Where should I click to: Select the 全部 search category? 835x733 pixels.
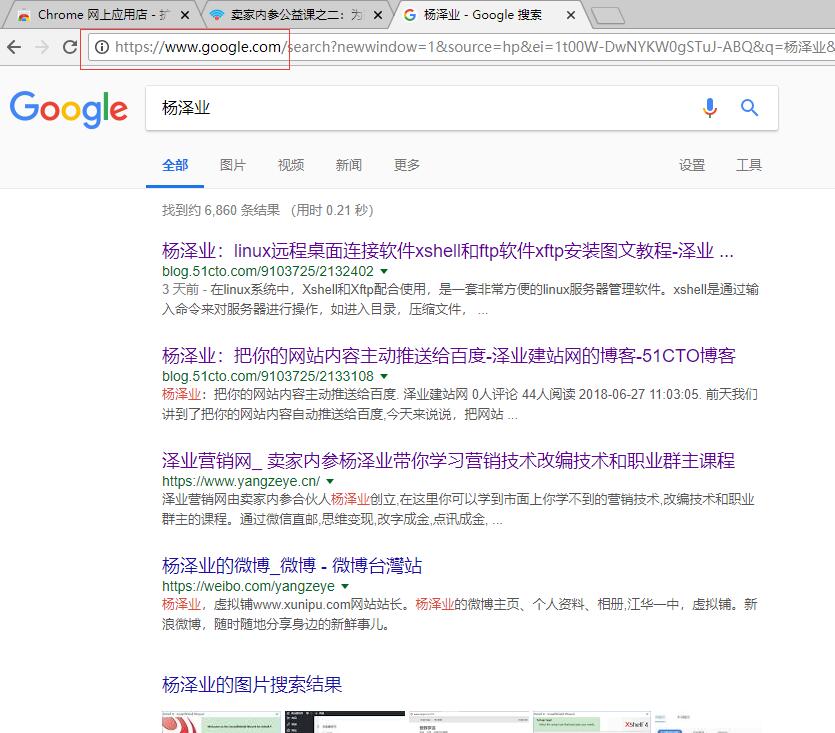pyautogui.click(x=175, y=165)
